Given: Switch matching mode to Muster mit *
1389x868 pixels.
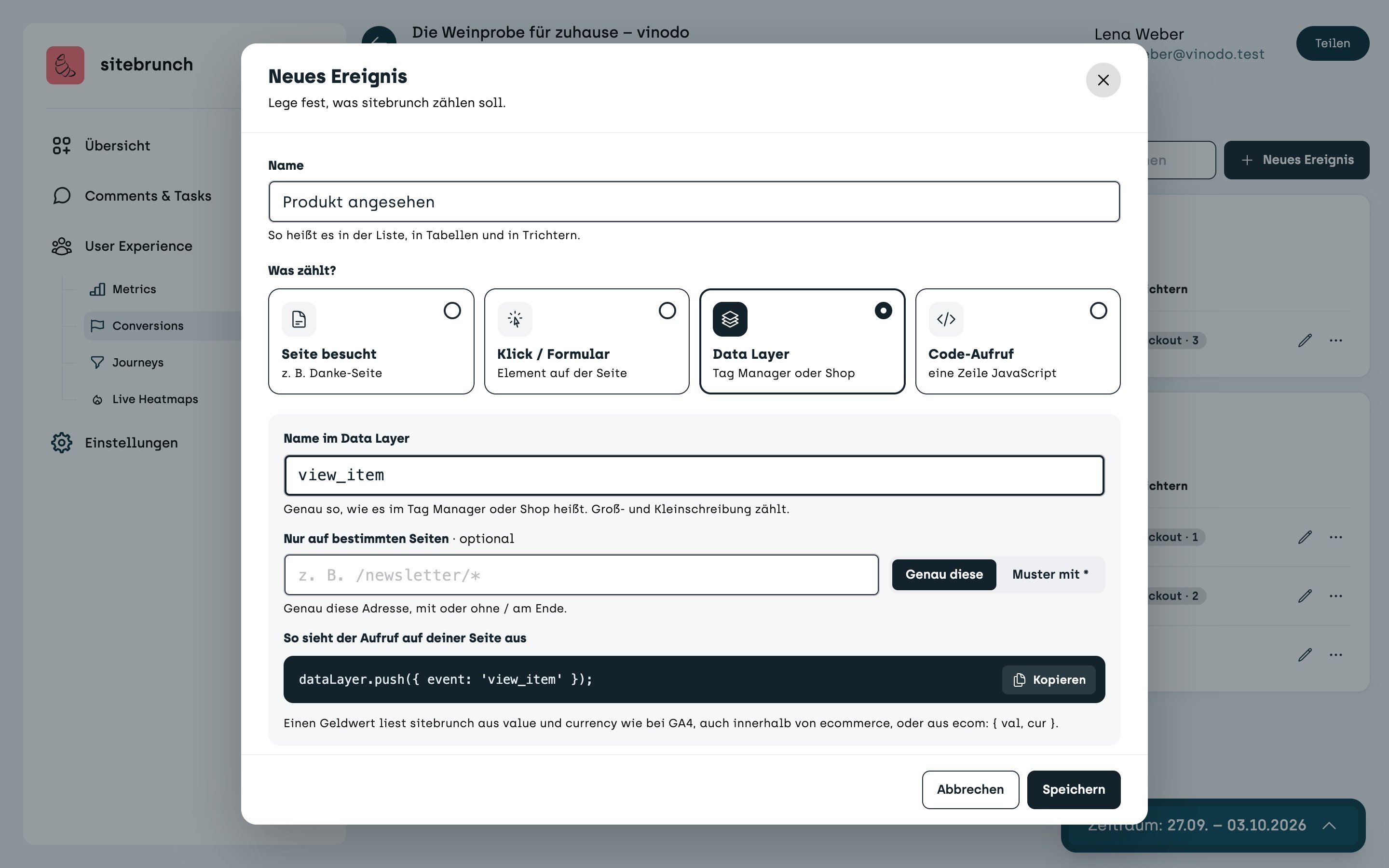Looking at the screenshot, I should point(1050,575).
